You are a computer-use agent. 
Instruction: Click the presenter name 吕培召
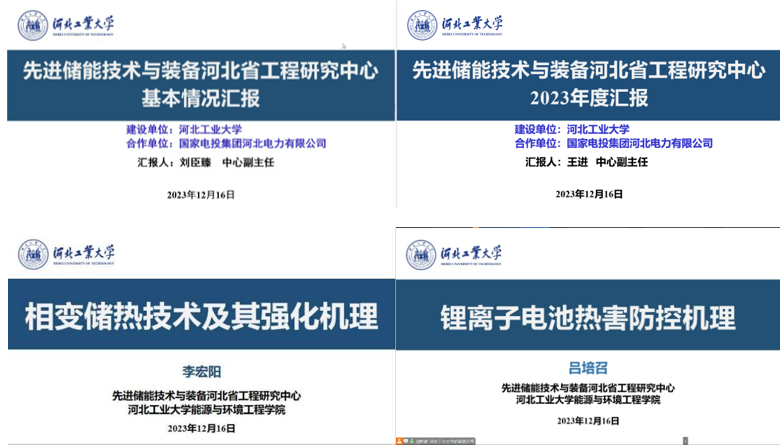pos(587,366)
